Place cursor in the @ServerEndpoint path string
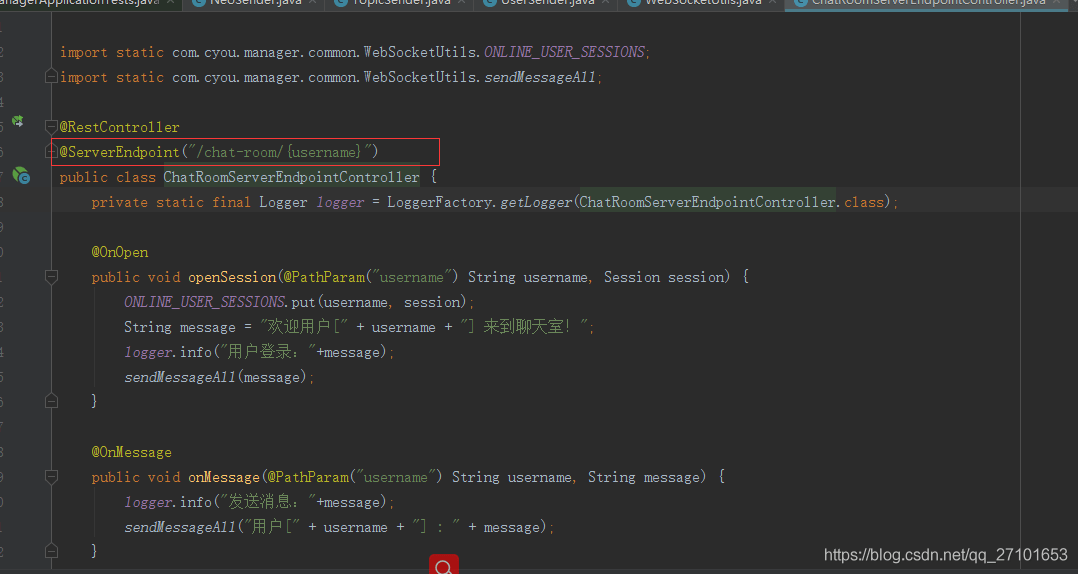 [x=280, y=152]
